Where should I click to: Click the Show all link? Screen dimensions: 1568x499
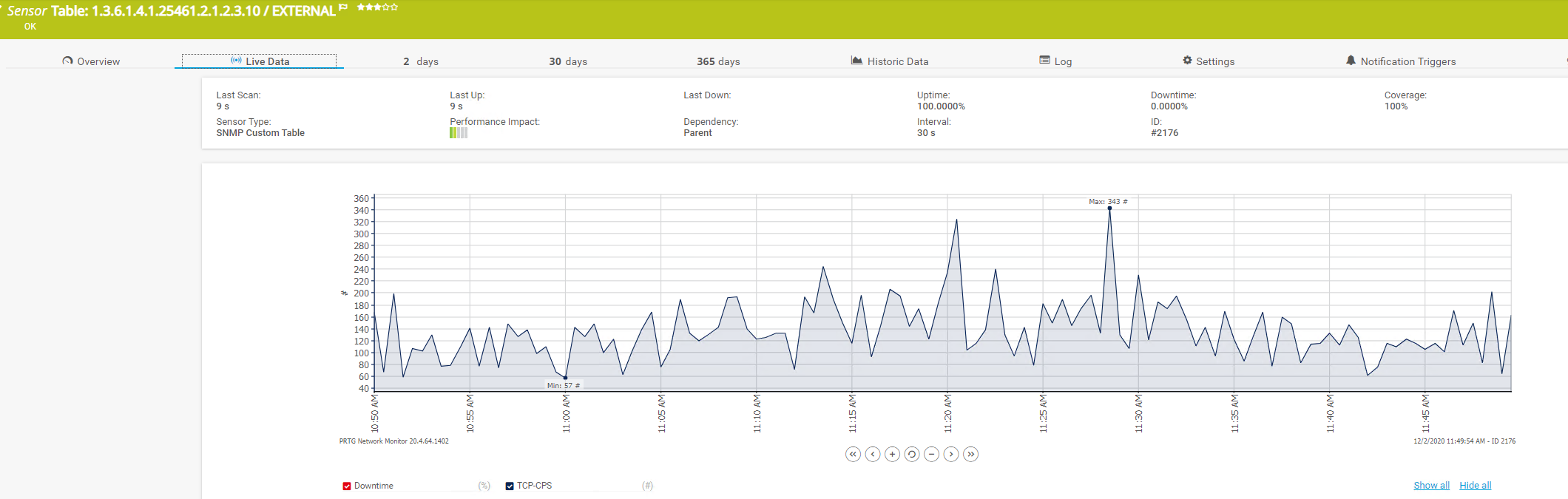[1431, 486]
